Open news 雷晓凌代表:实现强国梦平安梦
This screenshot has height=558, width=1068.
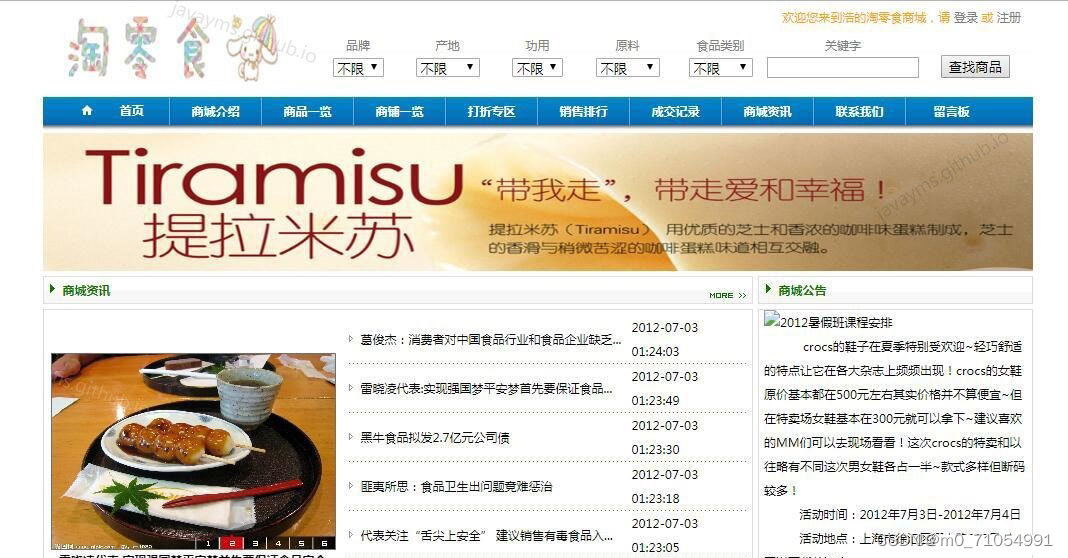[x=486, y=388]
